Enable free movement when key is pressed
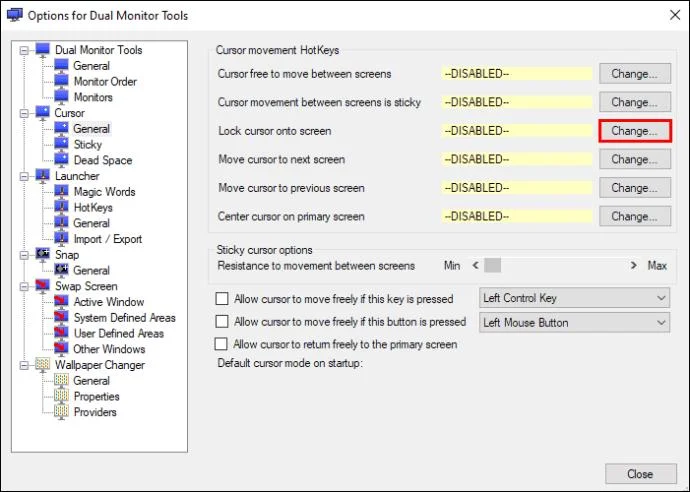690x492 pixels. (222, 299)
